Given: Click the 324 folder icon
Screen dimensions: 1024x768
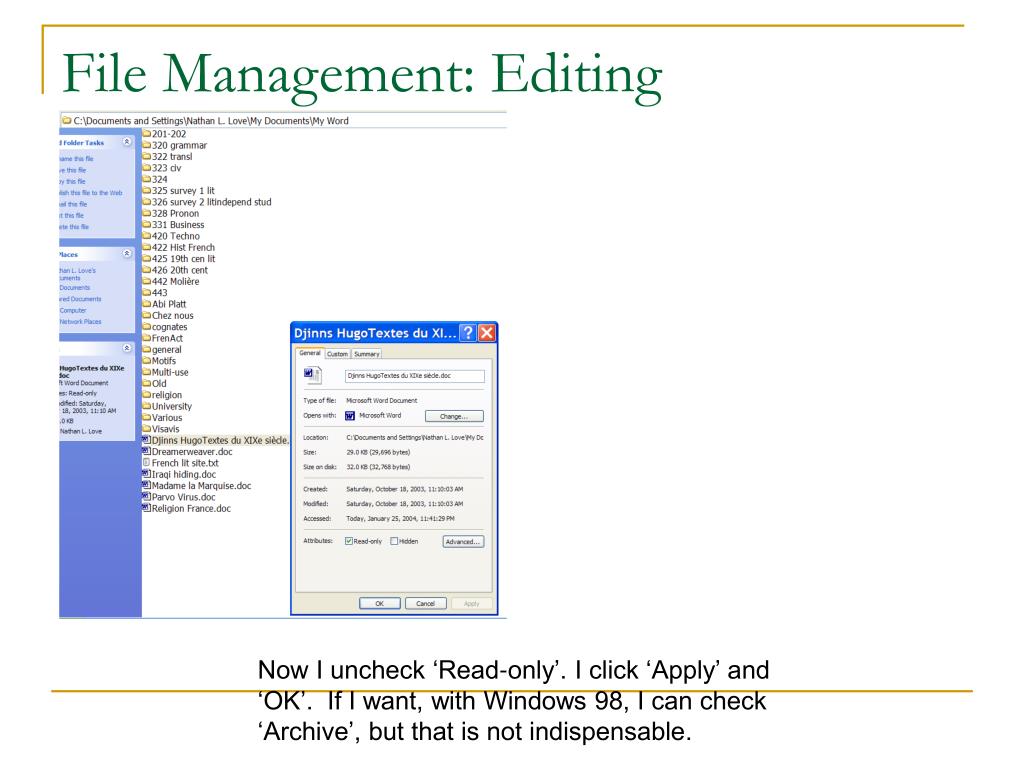Looking at the screenshot, I should [147, 179].
